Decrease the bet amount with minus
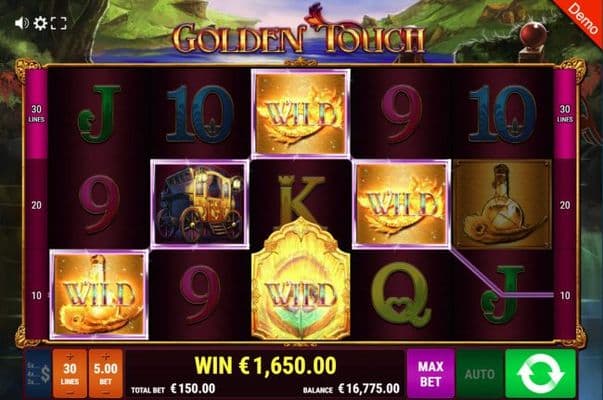 105,393
